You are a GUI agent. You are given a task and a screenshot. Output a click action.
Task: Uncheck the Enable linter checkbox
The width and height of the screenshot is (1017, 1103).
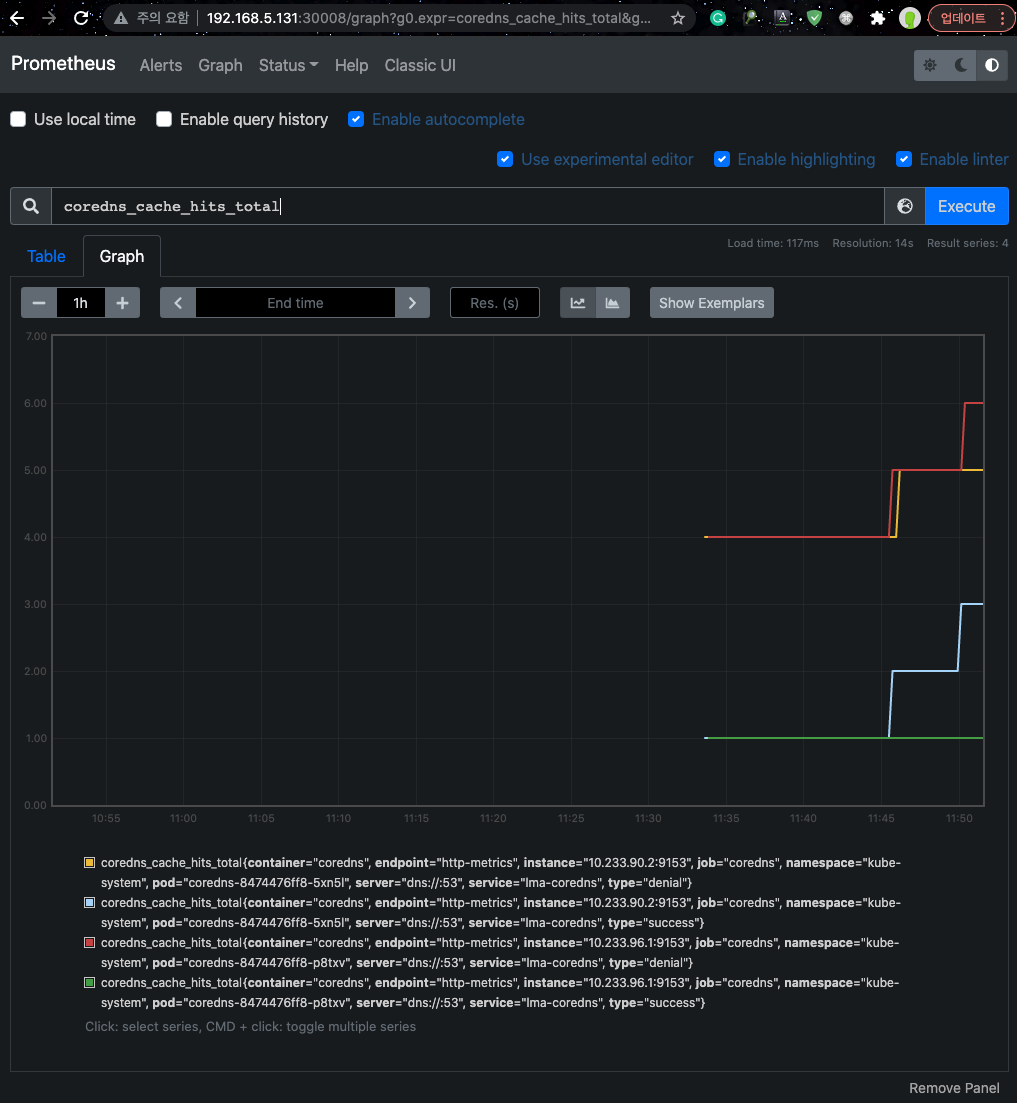coord(904,160)
